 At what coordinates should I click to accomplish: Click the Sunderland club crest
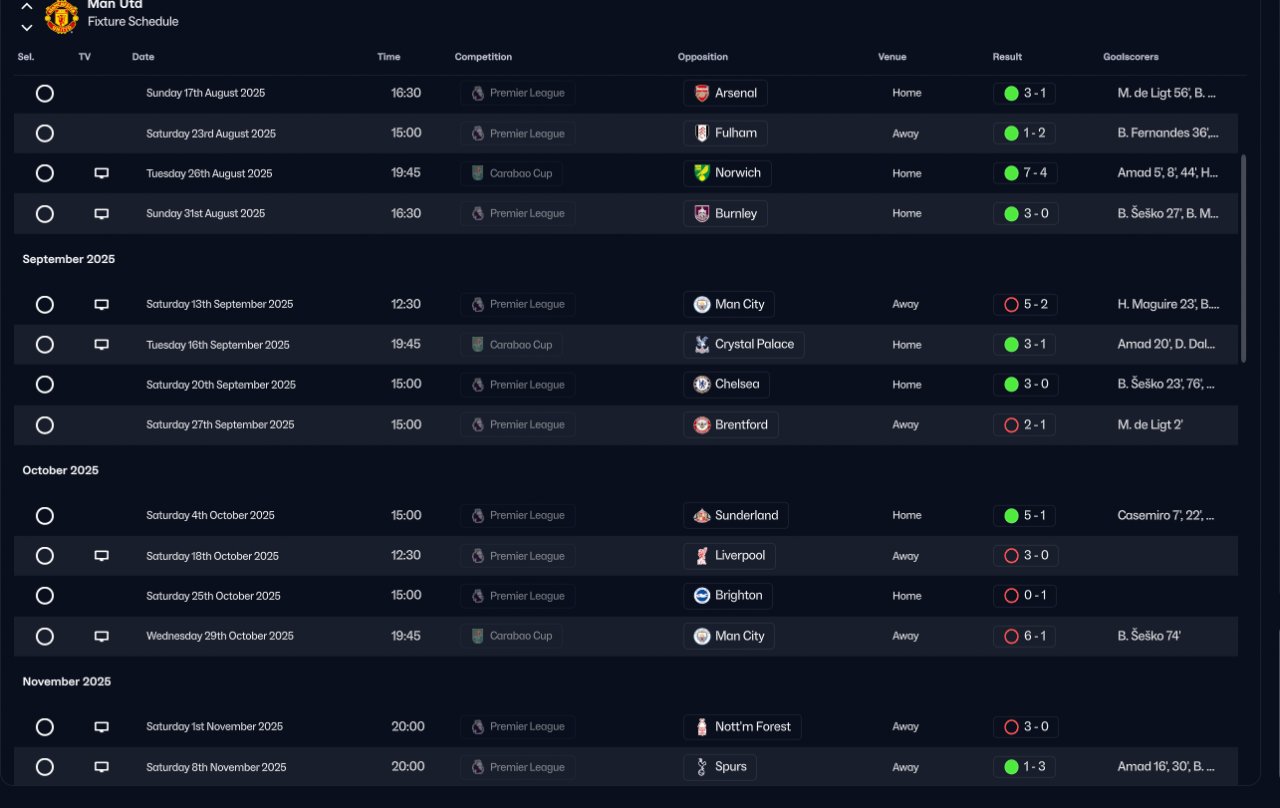point(702,515)
